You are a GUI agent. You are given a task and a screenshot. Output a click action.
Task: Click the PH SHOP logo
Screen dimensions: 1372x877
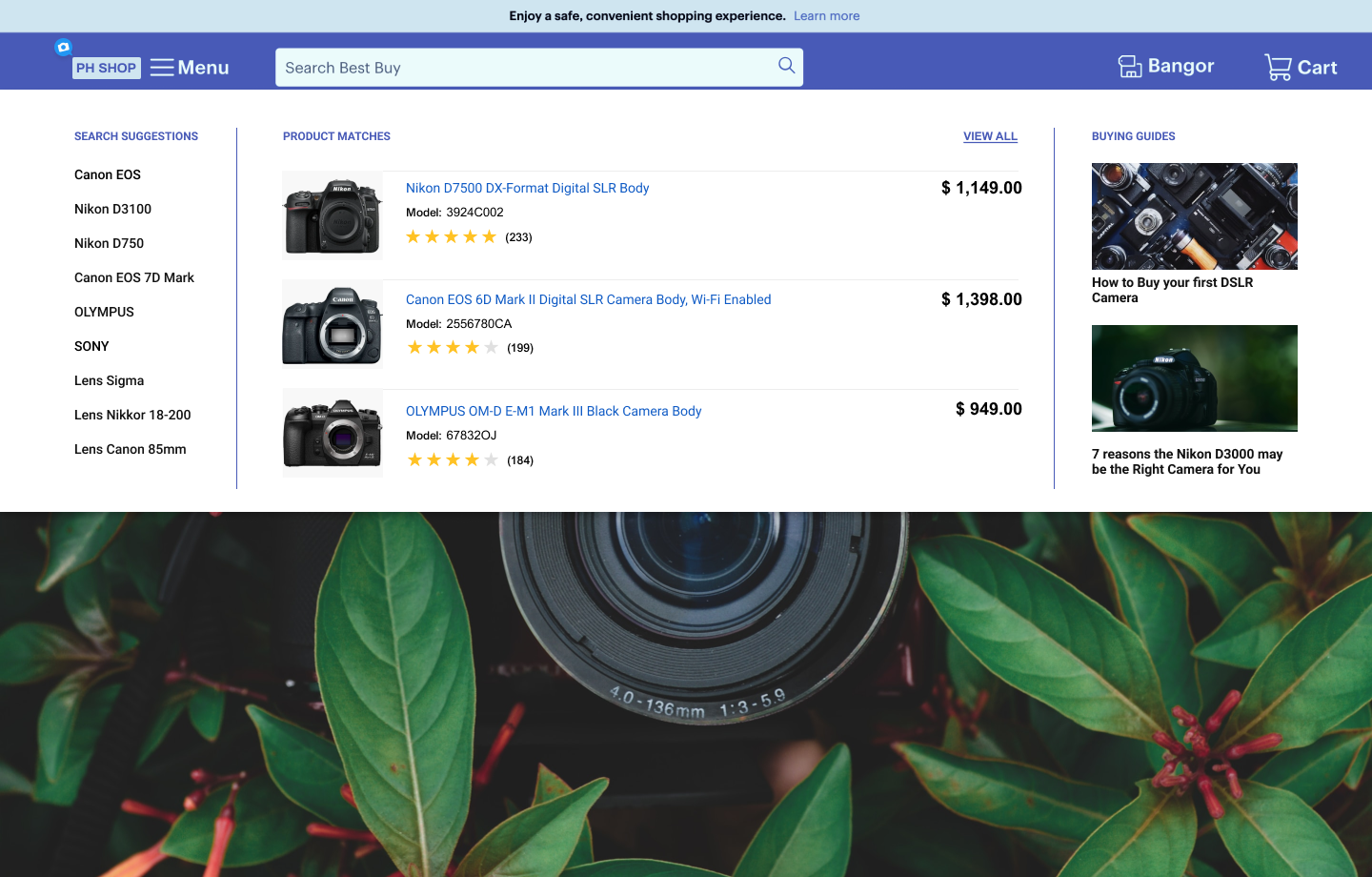[107, 68]
